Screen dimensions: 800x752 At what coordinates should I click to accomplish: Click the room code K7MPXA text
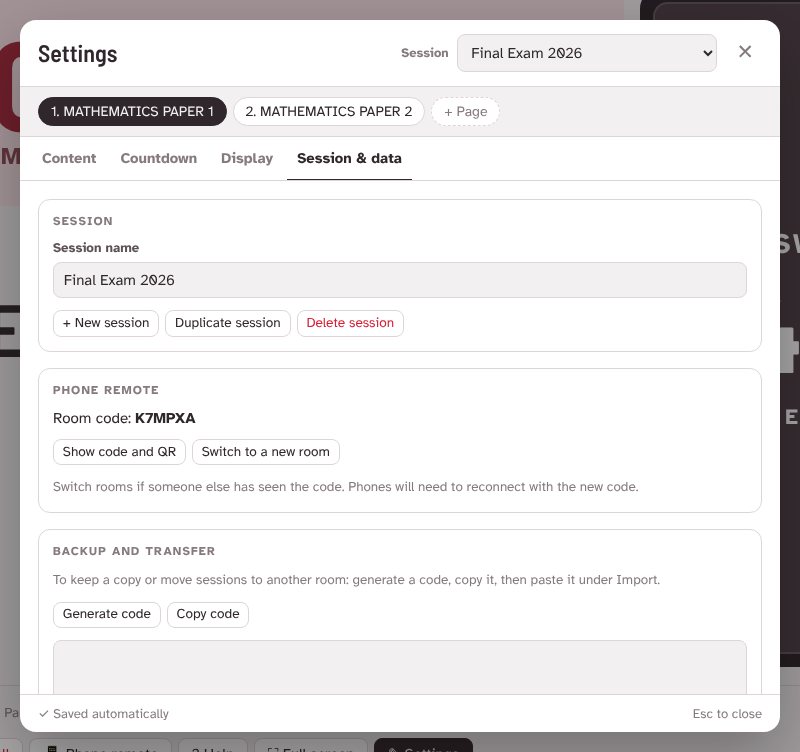(x=165, y=418)
